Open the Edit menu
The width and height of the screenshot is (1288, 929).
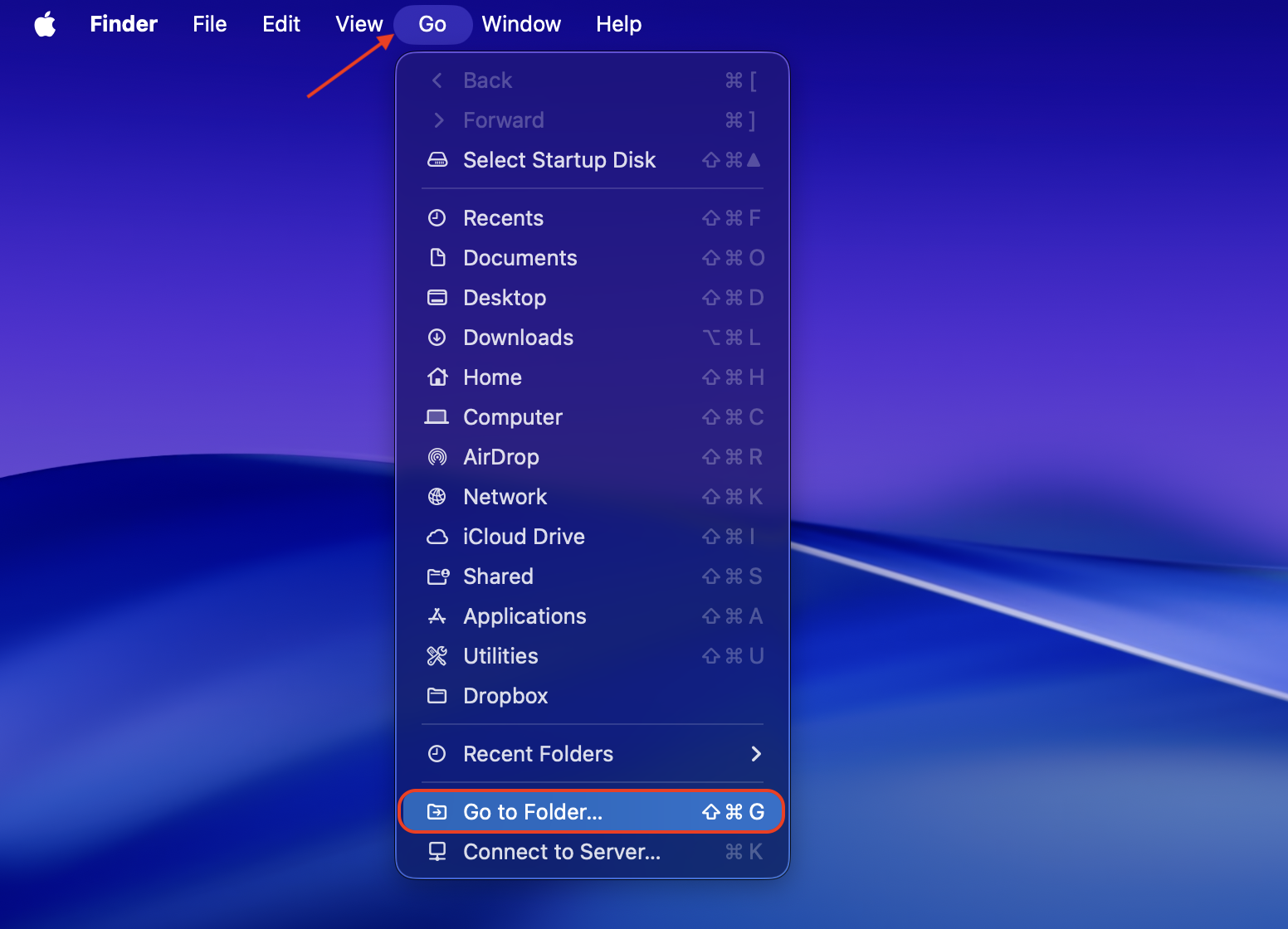coord(281,24)
